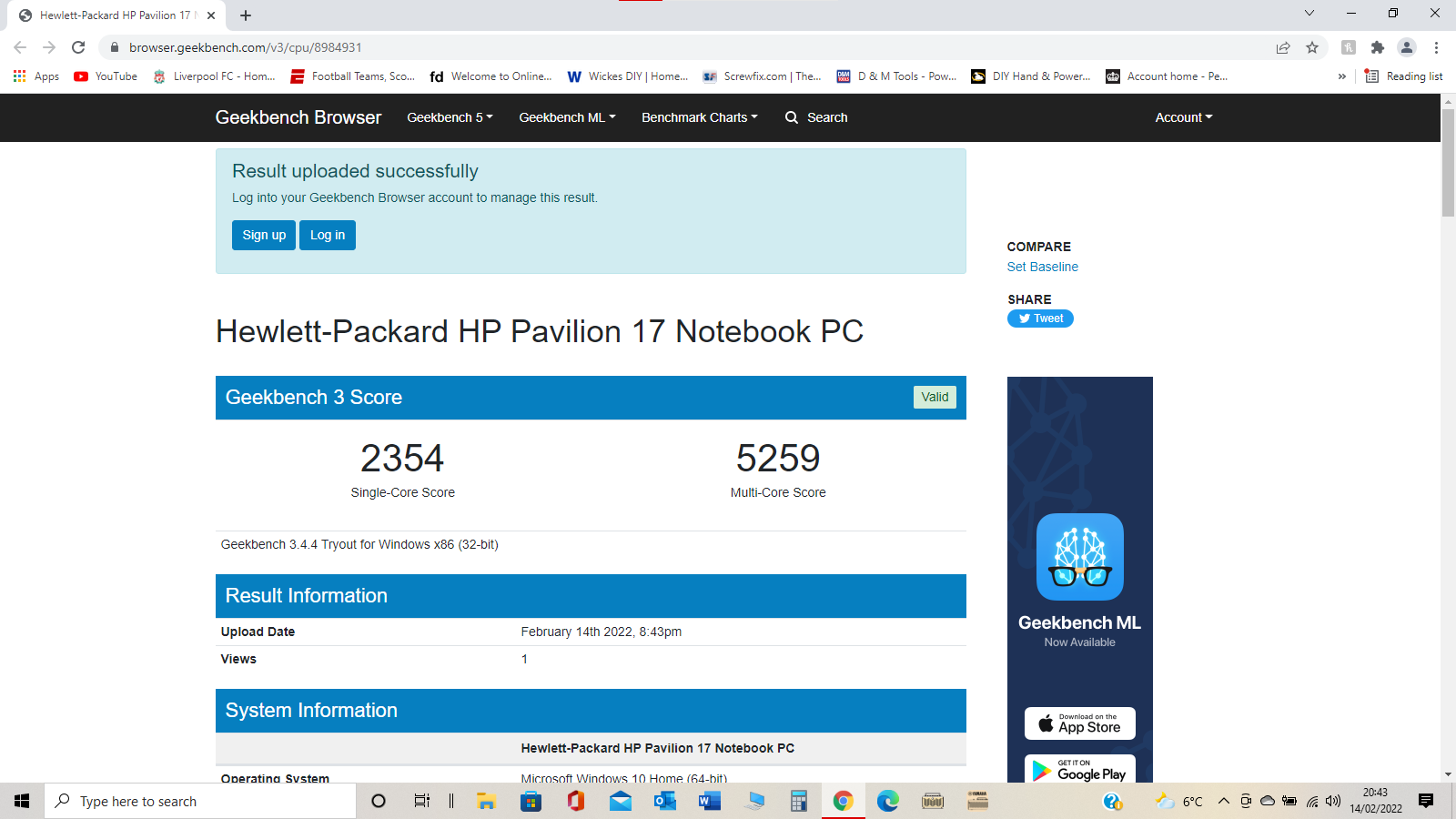
Task: Open Word from the taskbar
Action: click(x=709, y=801)
